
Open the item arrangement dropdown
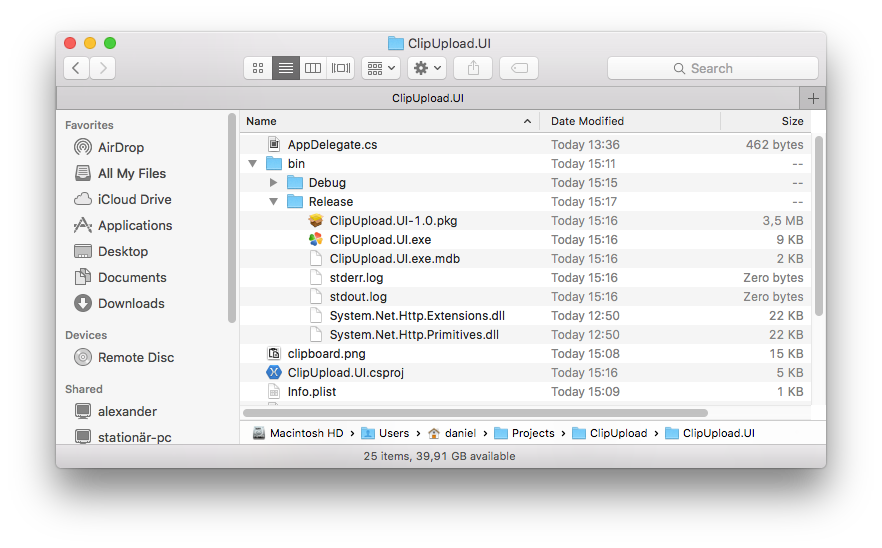(381, 68)
